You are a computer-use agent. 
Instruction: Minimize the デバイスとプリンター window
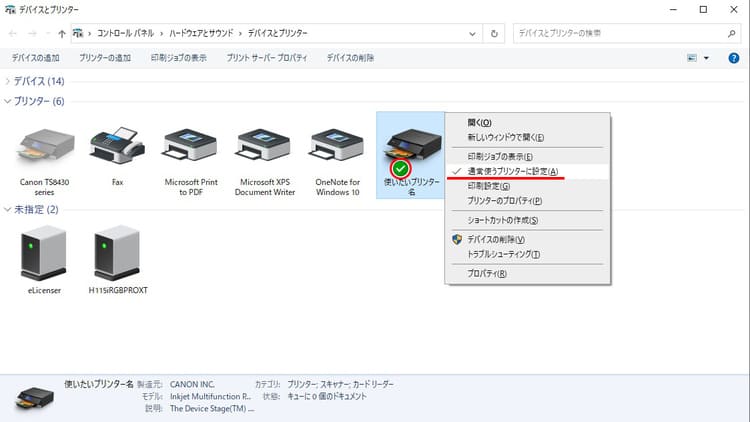click(673, 10)
